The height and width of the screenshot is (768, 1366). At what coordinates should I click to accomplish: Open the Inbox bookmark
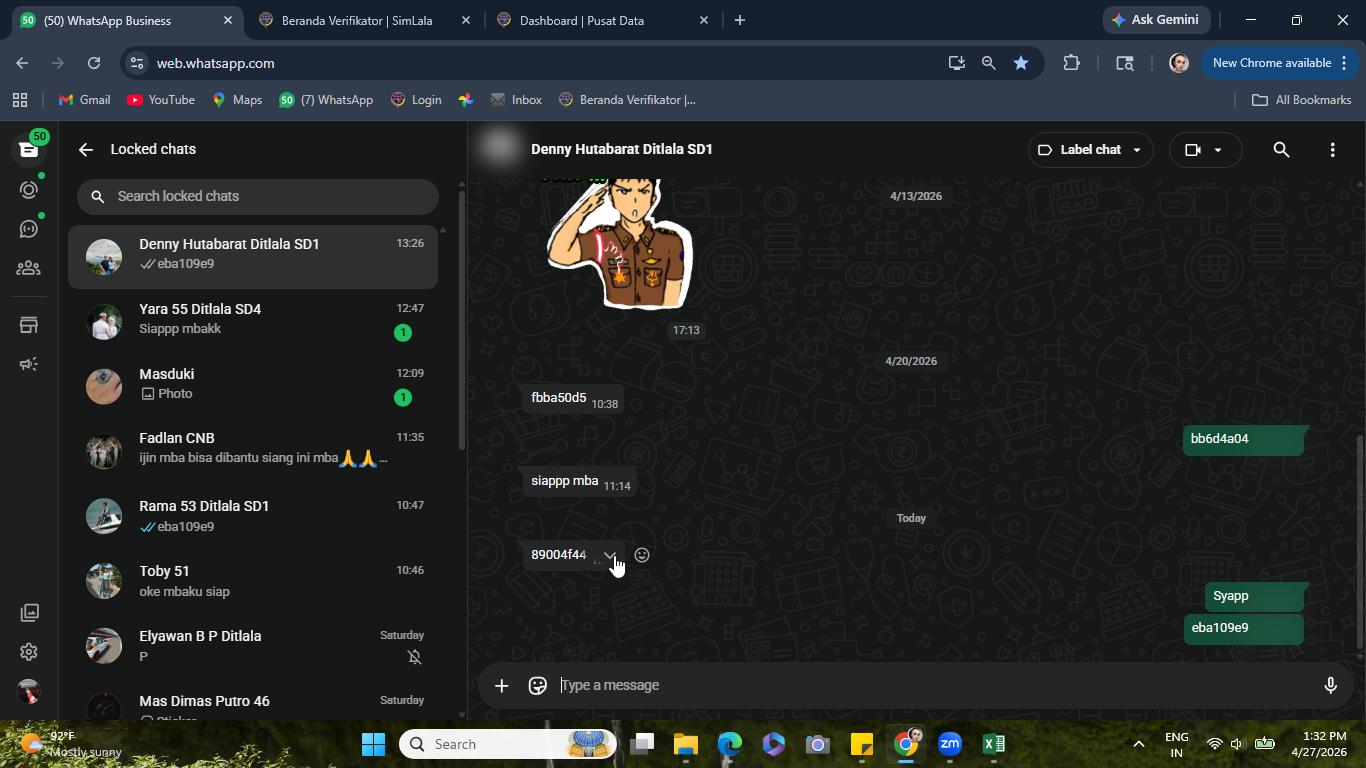point(516,100)
